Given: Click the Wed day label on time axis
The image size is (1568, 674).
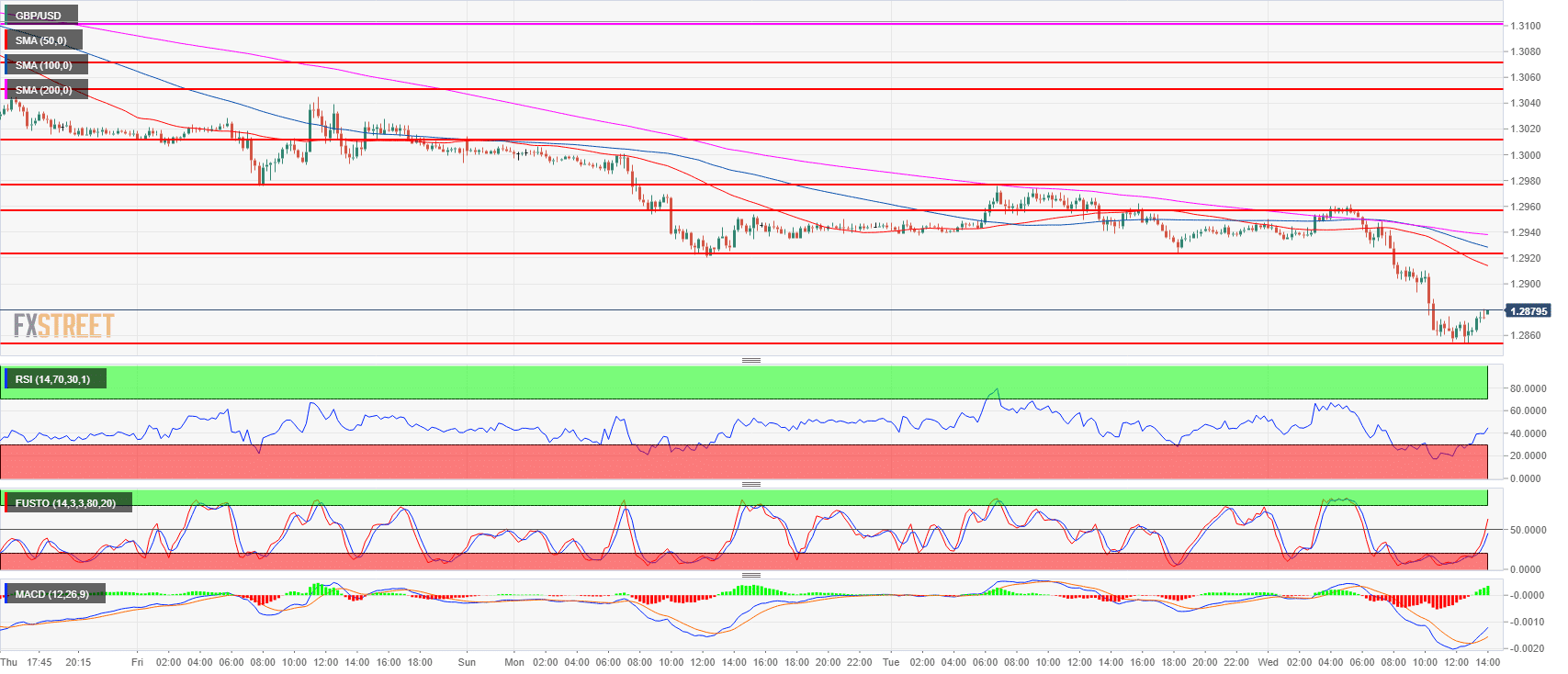Looking at the screenshot, I should [x=1268, y=662].
